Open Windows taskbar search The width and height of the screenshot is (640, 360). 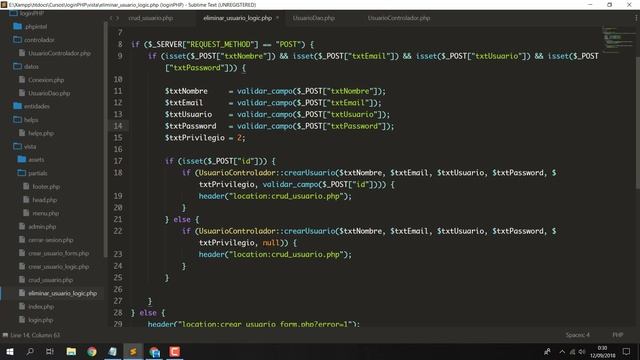[x=30, y=351]
